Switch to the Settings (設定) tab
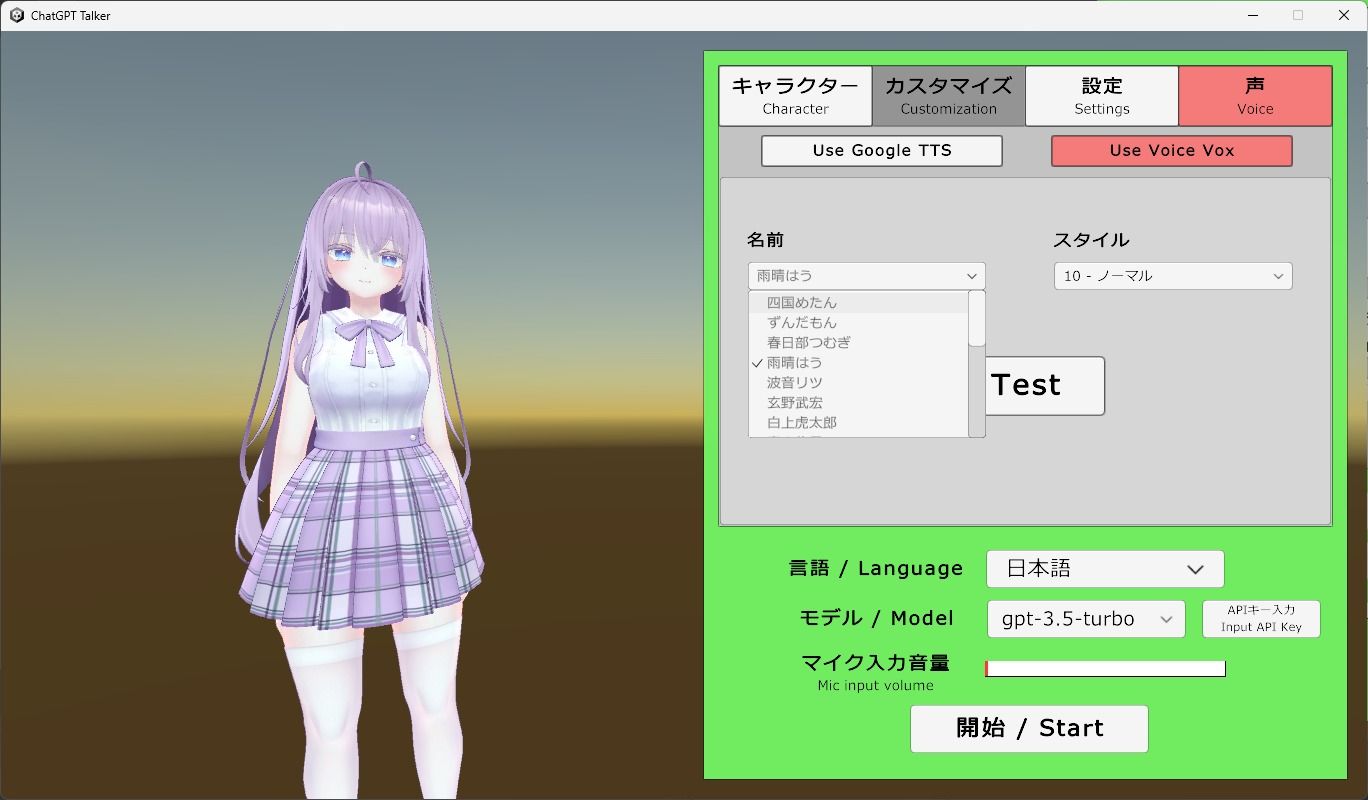1368x800 pixels. pyautogui.click(x=1101, y=95)
